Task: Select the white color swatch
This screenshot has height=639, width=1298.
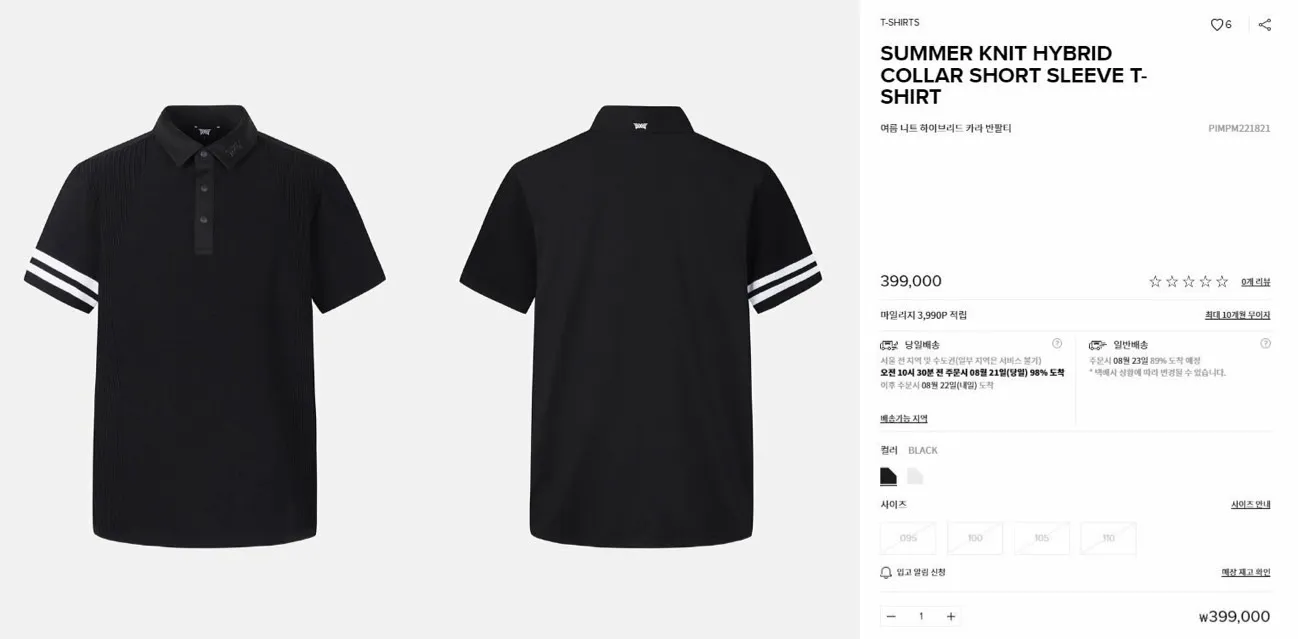Action: point(915,476)
